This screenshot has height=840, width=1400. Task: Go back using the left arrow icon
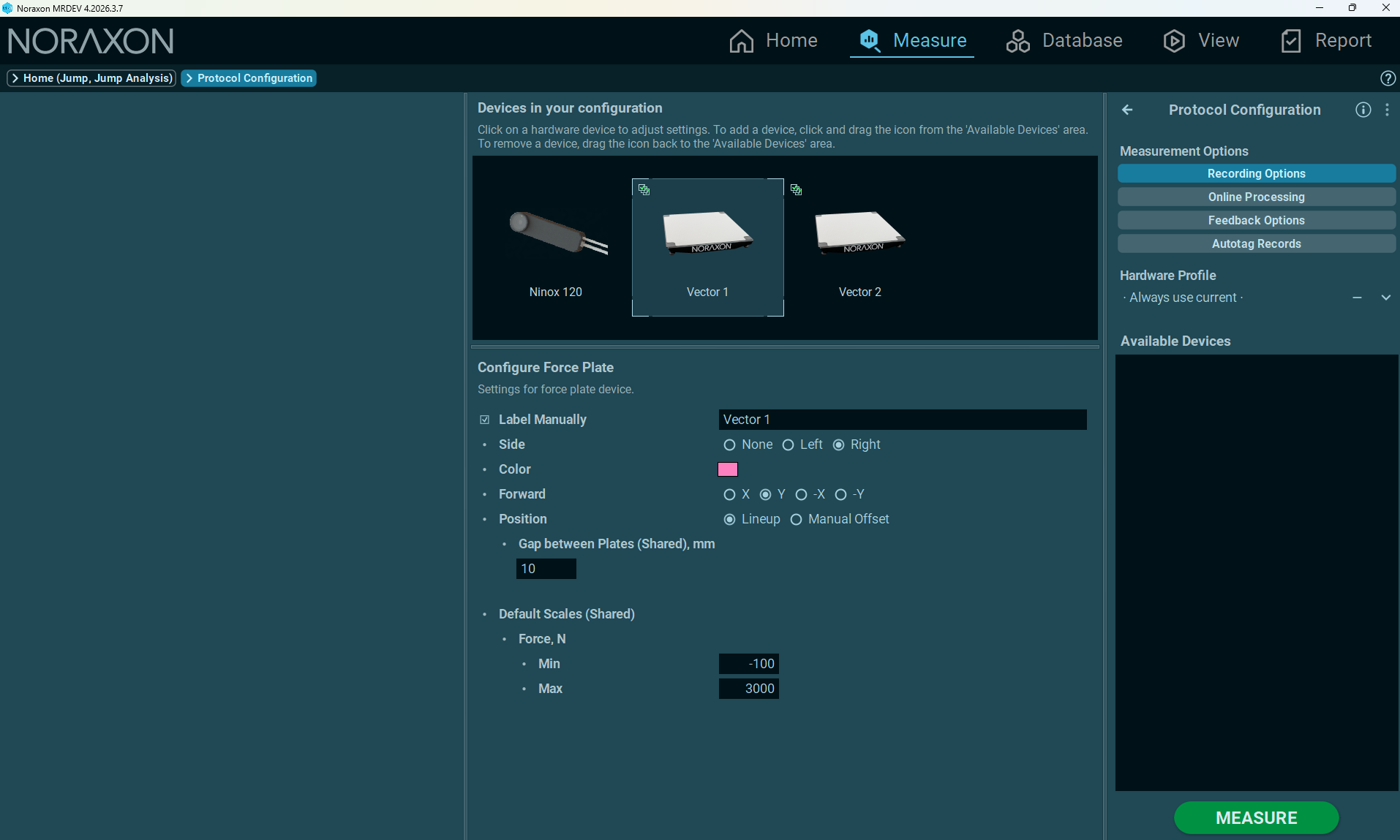coord(1127,110)
